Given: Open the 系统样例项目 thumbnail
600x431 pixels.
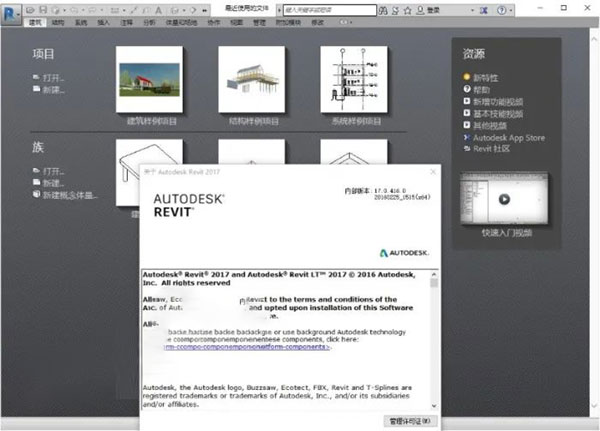Looking at the screenshot, I should (x=354, y=80).
